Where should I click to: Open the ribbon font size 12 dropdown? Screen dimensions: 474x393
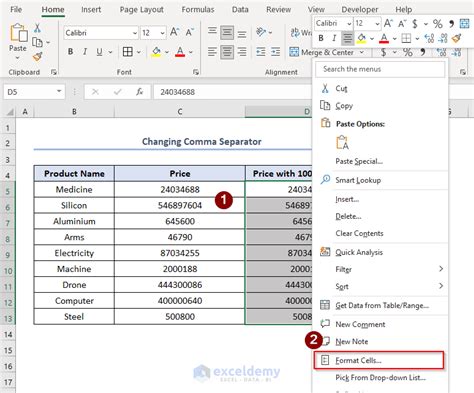point(162,33)
